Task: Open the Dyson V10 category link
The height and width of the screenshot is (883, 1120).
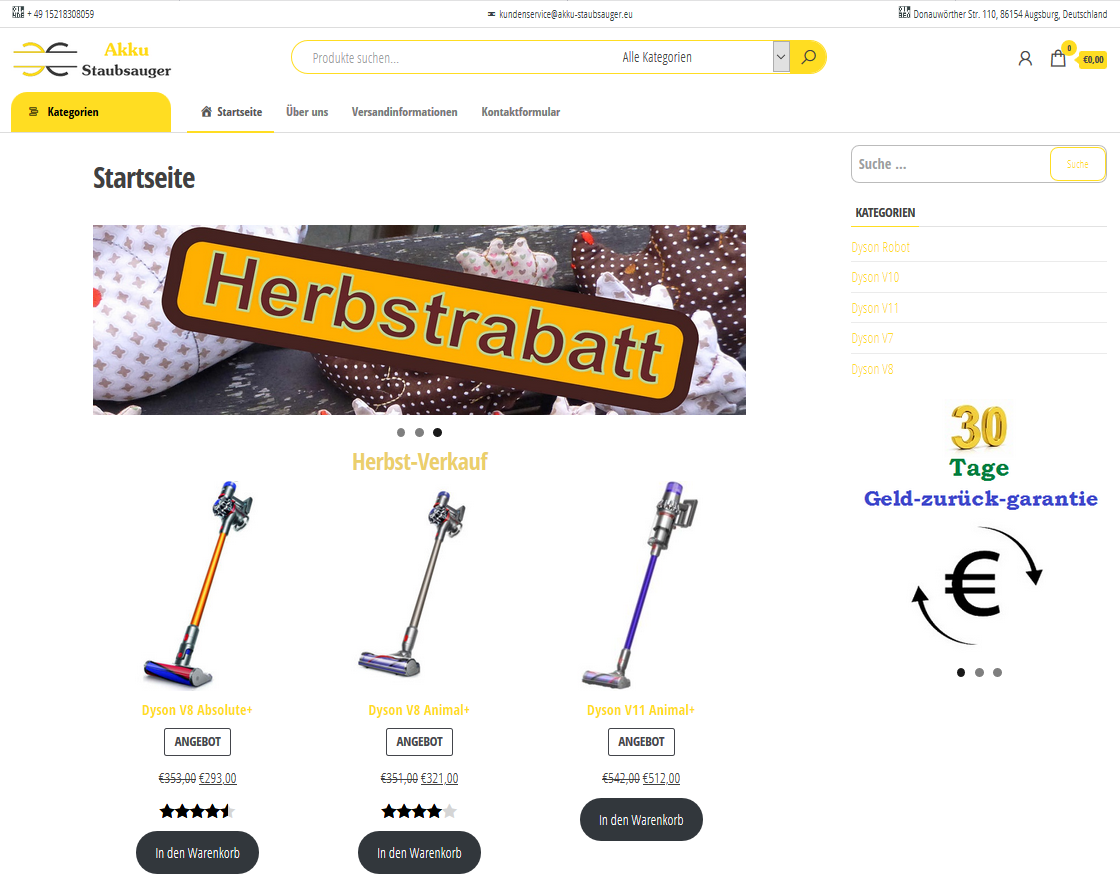Action: coord(875,277)
